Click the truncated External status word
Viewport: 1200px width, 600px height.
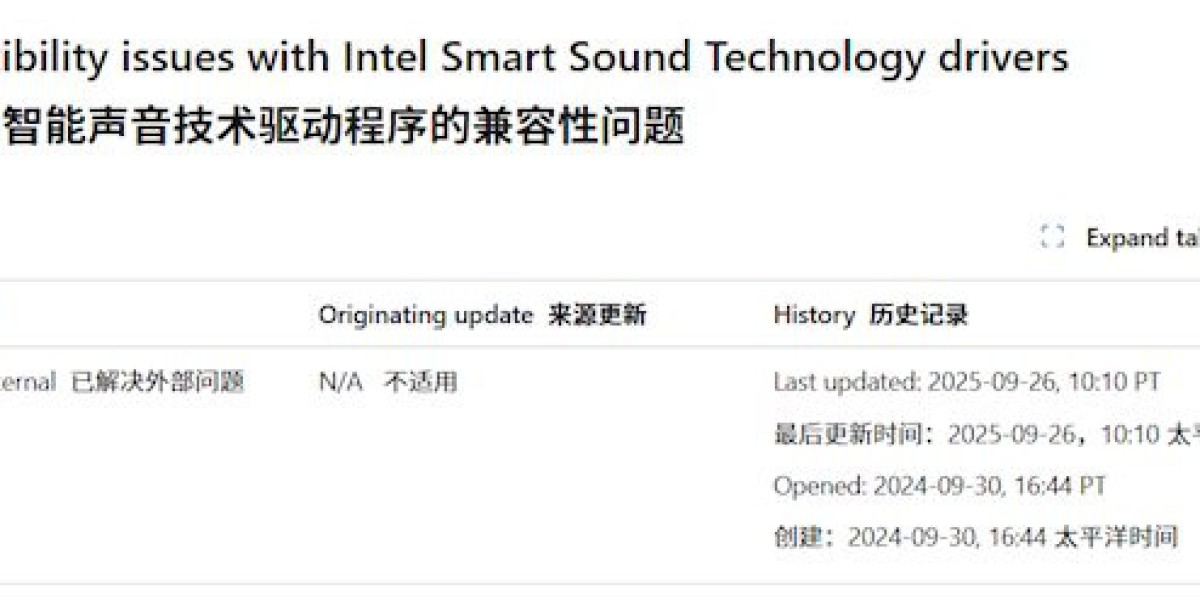(x=28, y=382)
